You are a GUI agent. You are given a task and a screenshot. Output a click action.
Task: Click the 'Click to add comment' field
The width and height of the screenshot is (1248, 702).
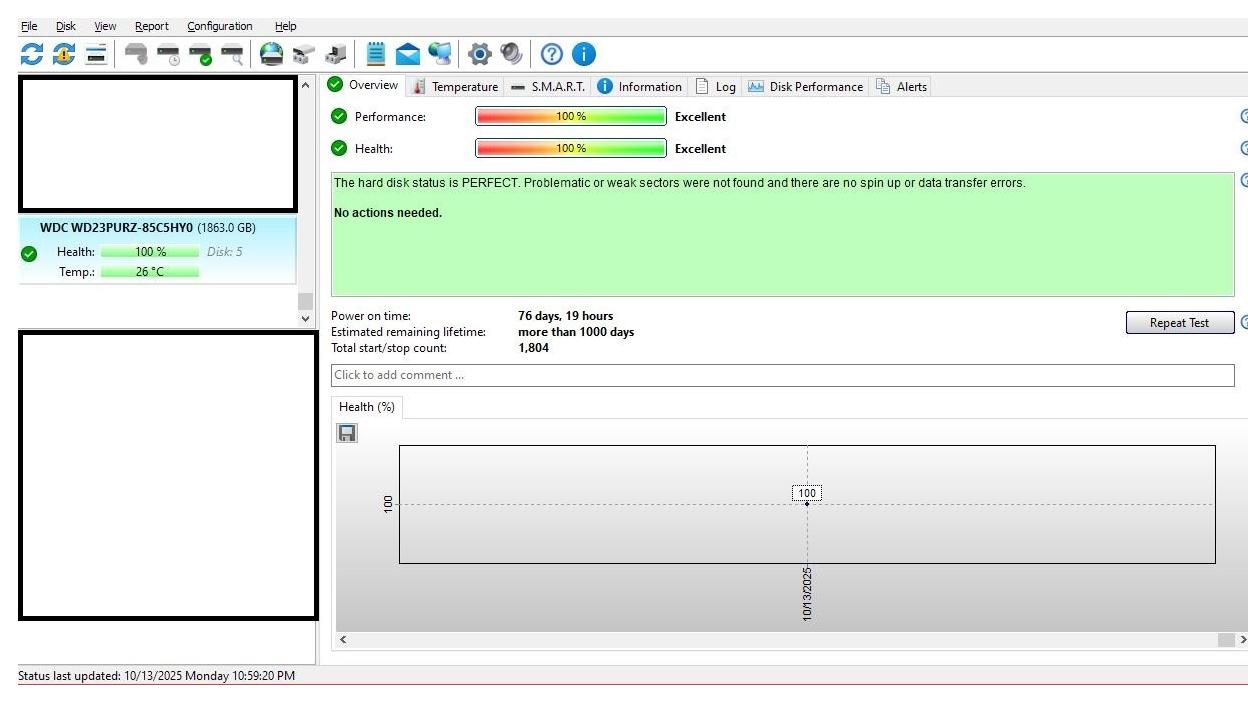782,375
